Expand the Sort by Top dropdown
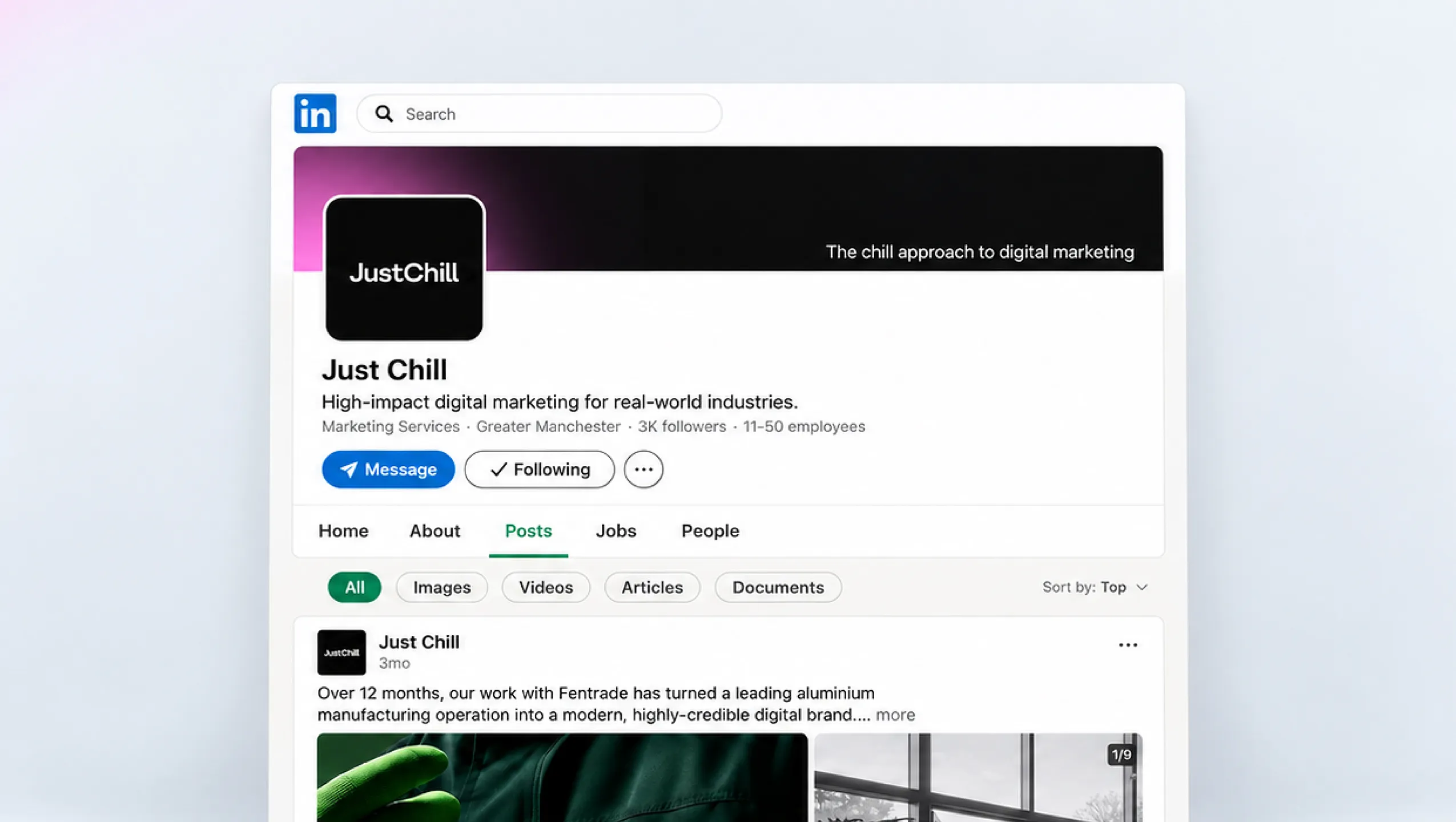 point(1095,587)
